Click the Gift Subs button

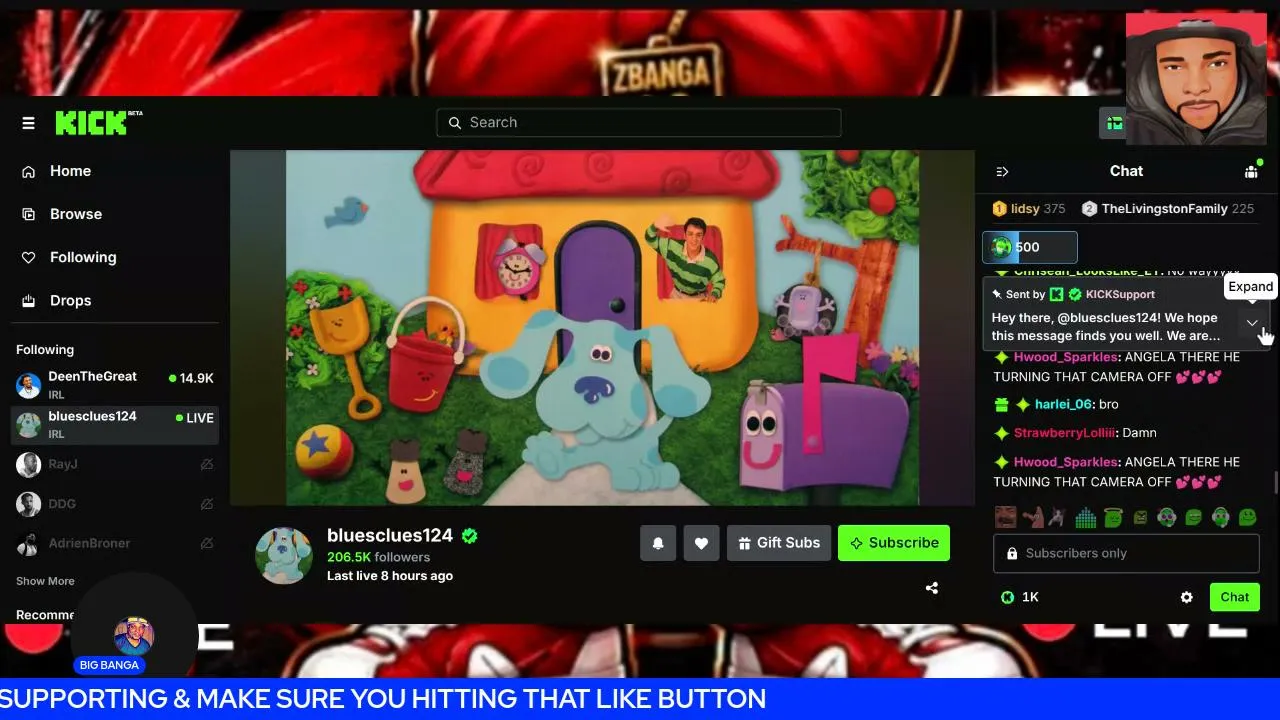(778, 543)
